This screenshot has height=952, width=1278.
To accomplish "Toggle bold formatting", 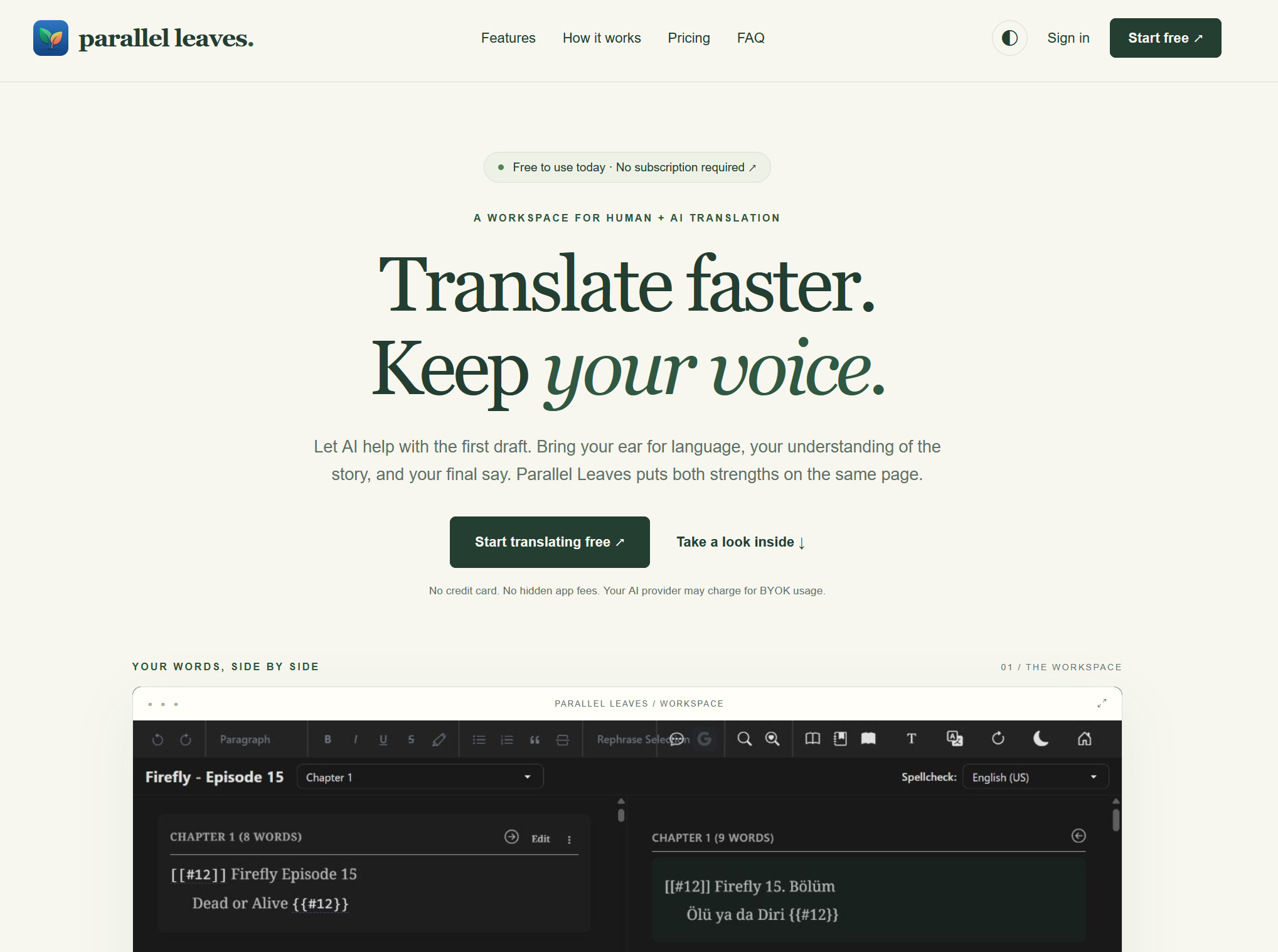I will tap(327, 739).
